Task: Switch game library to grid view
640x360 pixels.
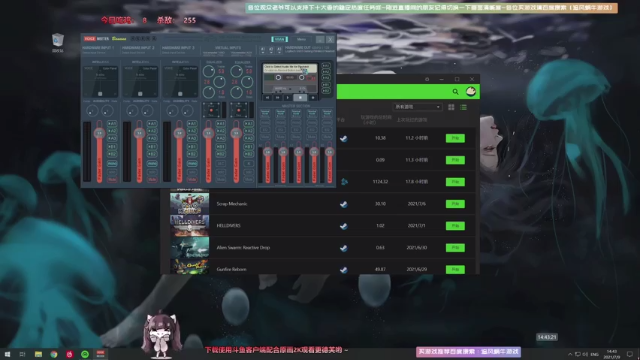Action: pos(451,107)
